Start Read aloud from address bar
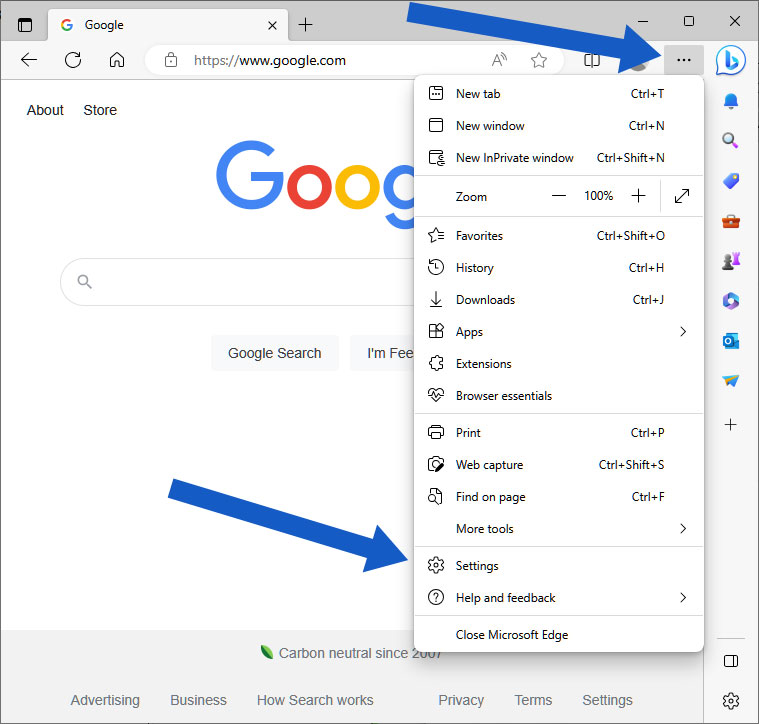759x724 pixels. pos(499,60)
